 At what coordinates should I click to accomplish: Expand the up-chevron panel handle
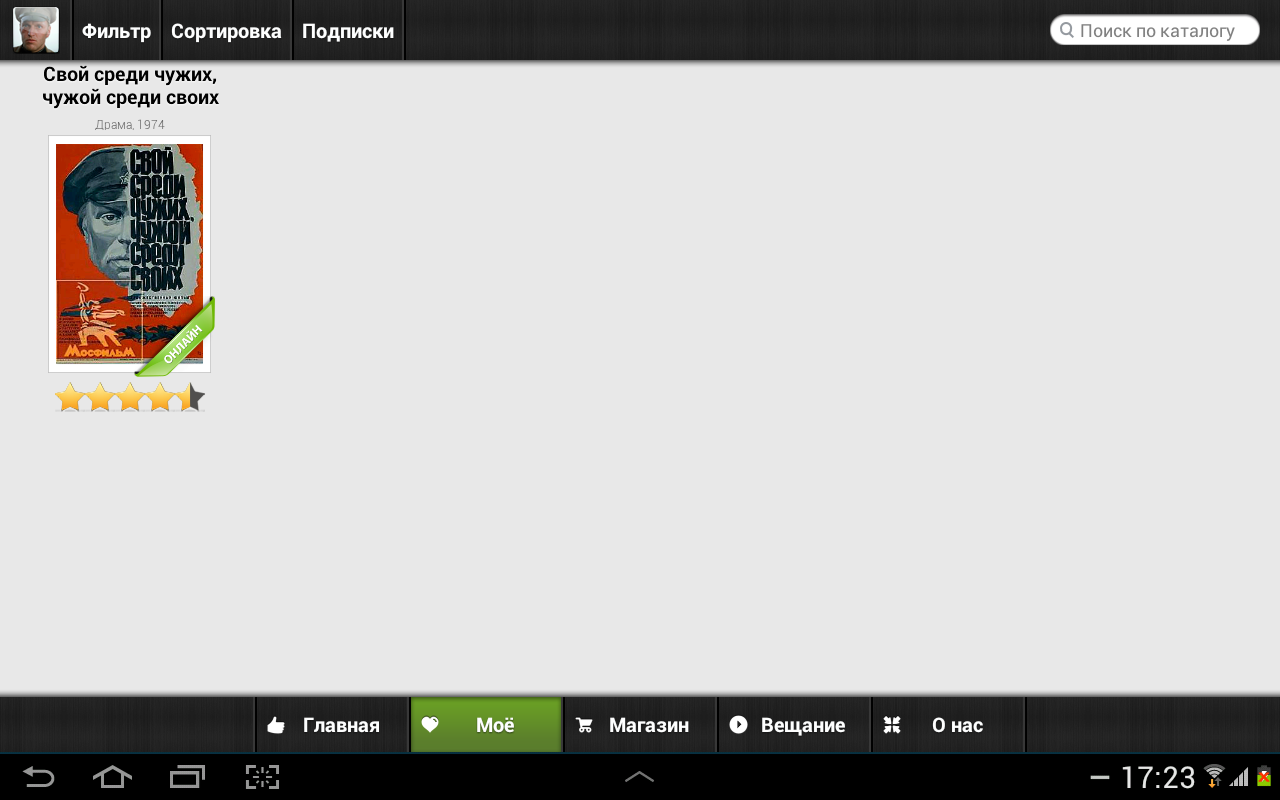point(640,776)
